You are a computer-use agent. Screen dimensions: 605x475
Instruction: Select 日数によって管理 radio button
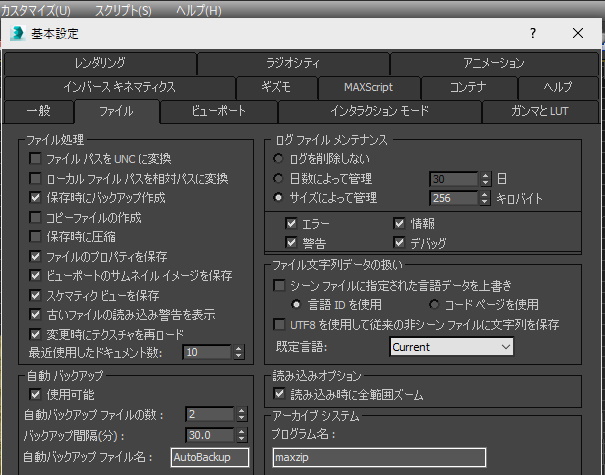(x=278, y=179)
